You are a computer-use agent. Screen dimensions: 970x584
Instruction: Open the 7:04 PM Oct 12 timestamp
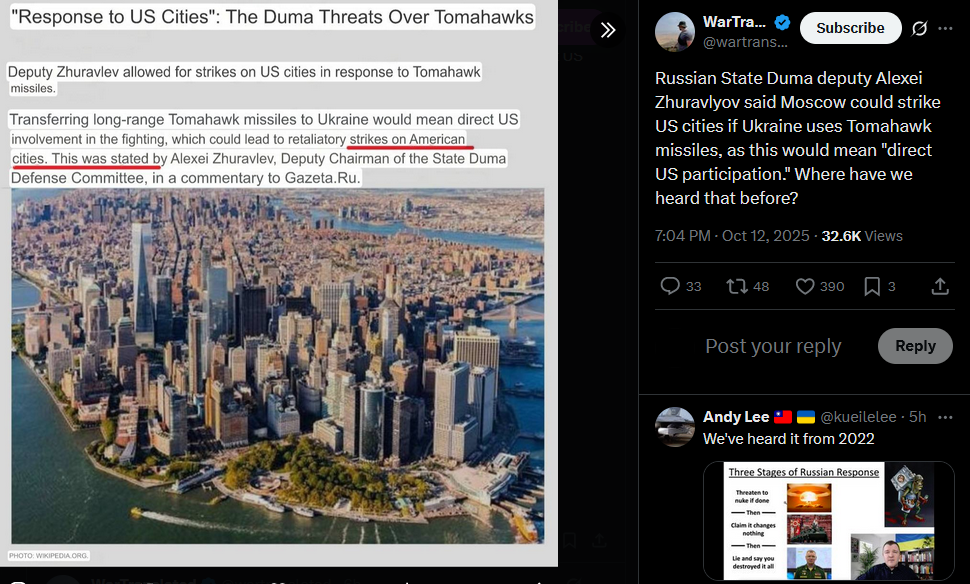tap(732, 236)
